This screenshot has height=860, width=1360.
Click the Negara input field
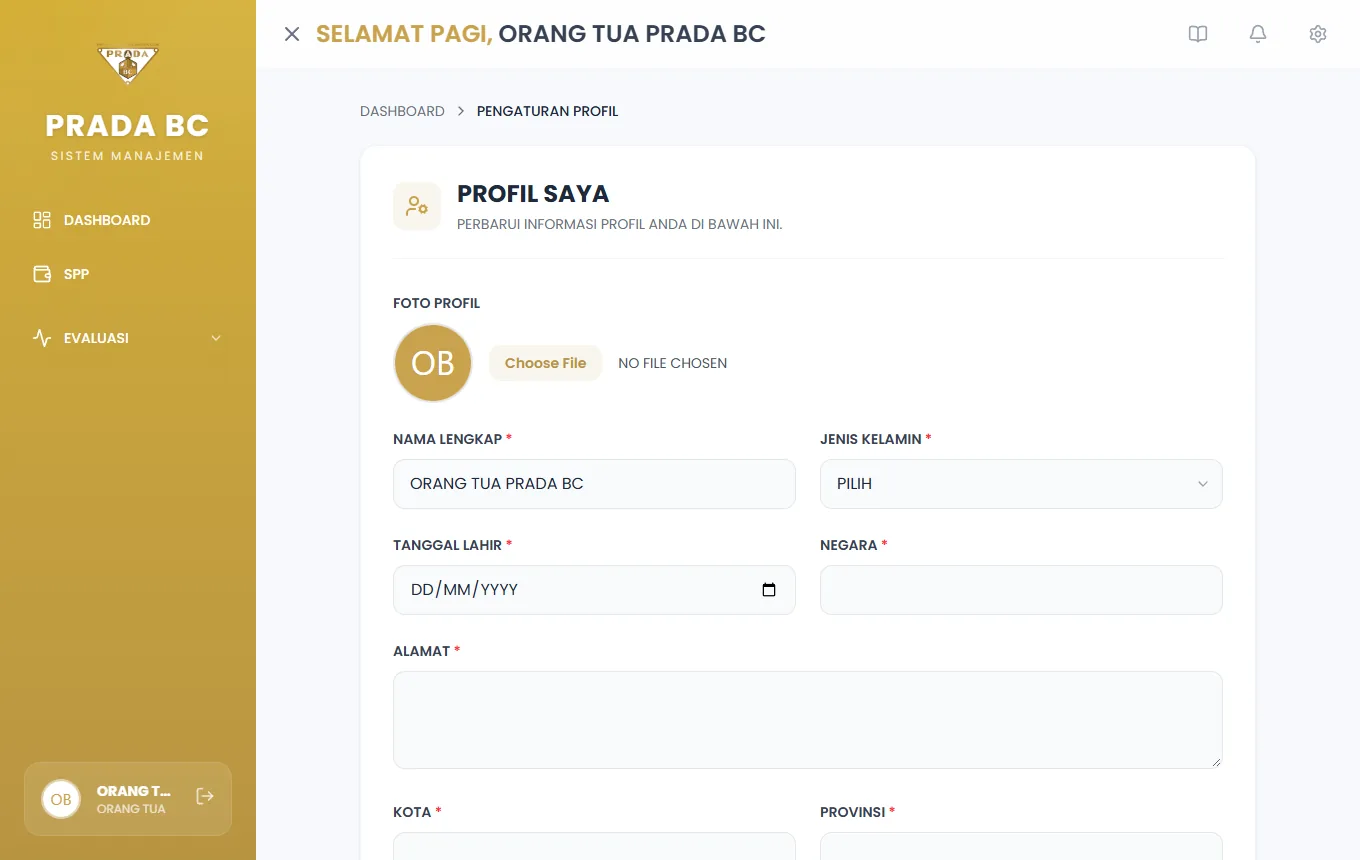click(x=1021, y=590)
